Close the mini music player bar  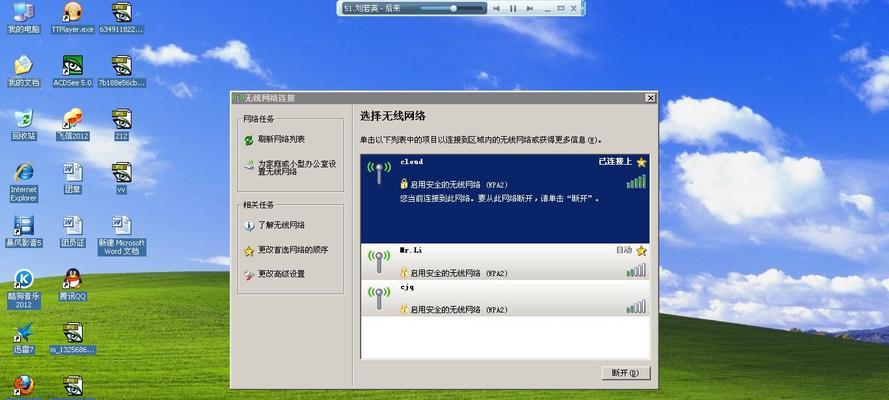[x=574, y=8]
